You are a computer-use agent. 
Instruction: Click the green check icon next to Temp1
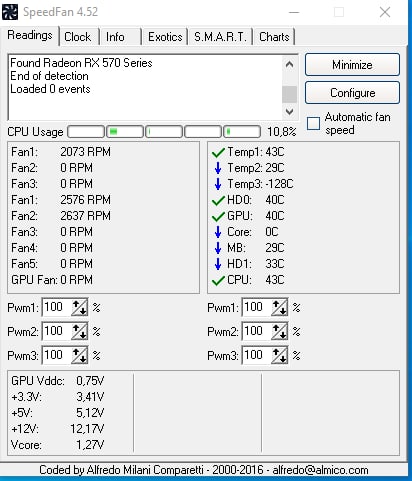pyautogui.click(x=218, y=153)
